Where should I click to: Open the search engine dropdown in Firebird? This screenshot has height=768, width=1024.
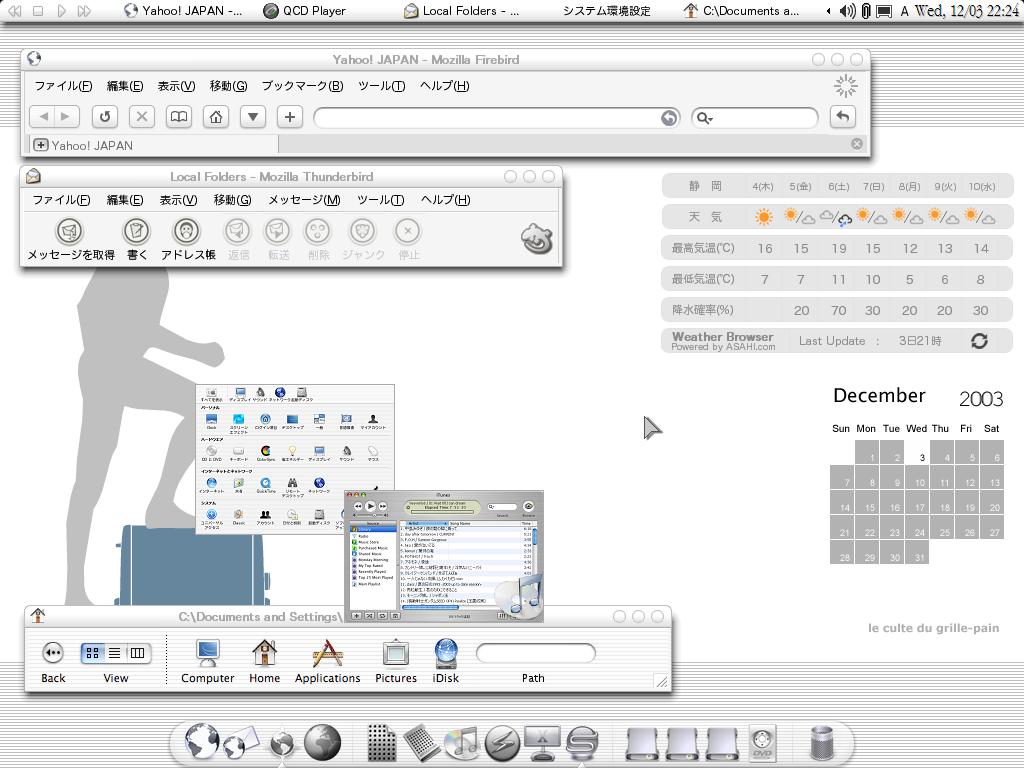tap(705, 118)
